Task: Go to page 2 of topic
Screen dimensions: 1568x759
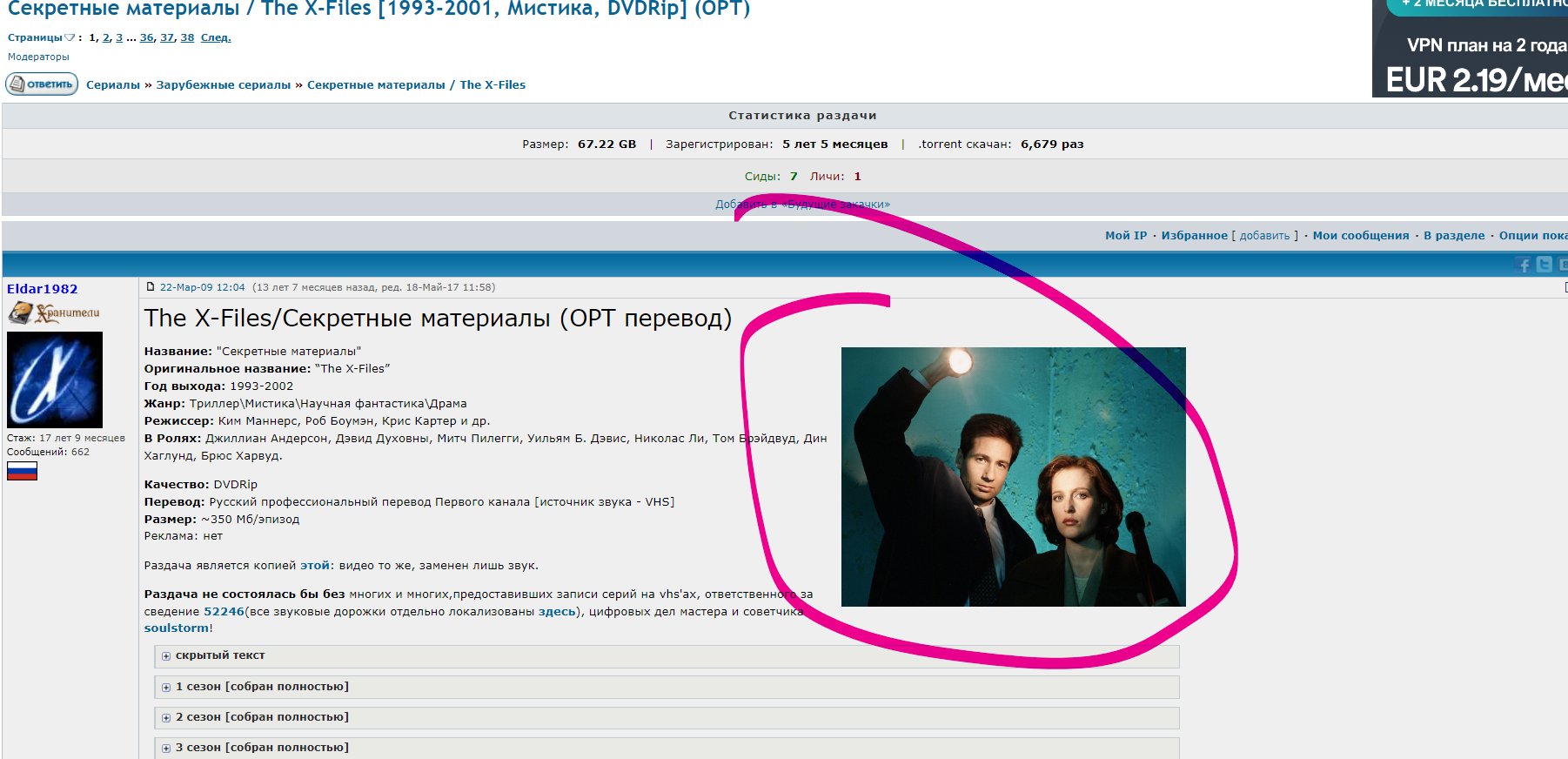Action: (106, 37)
